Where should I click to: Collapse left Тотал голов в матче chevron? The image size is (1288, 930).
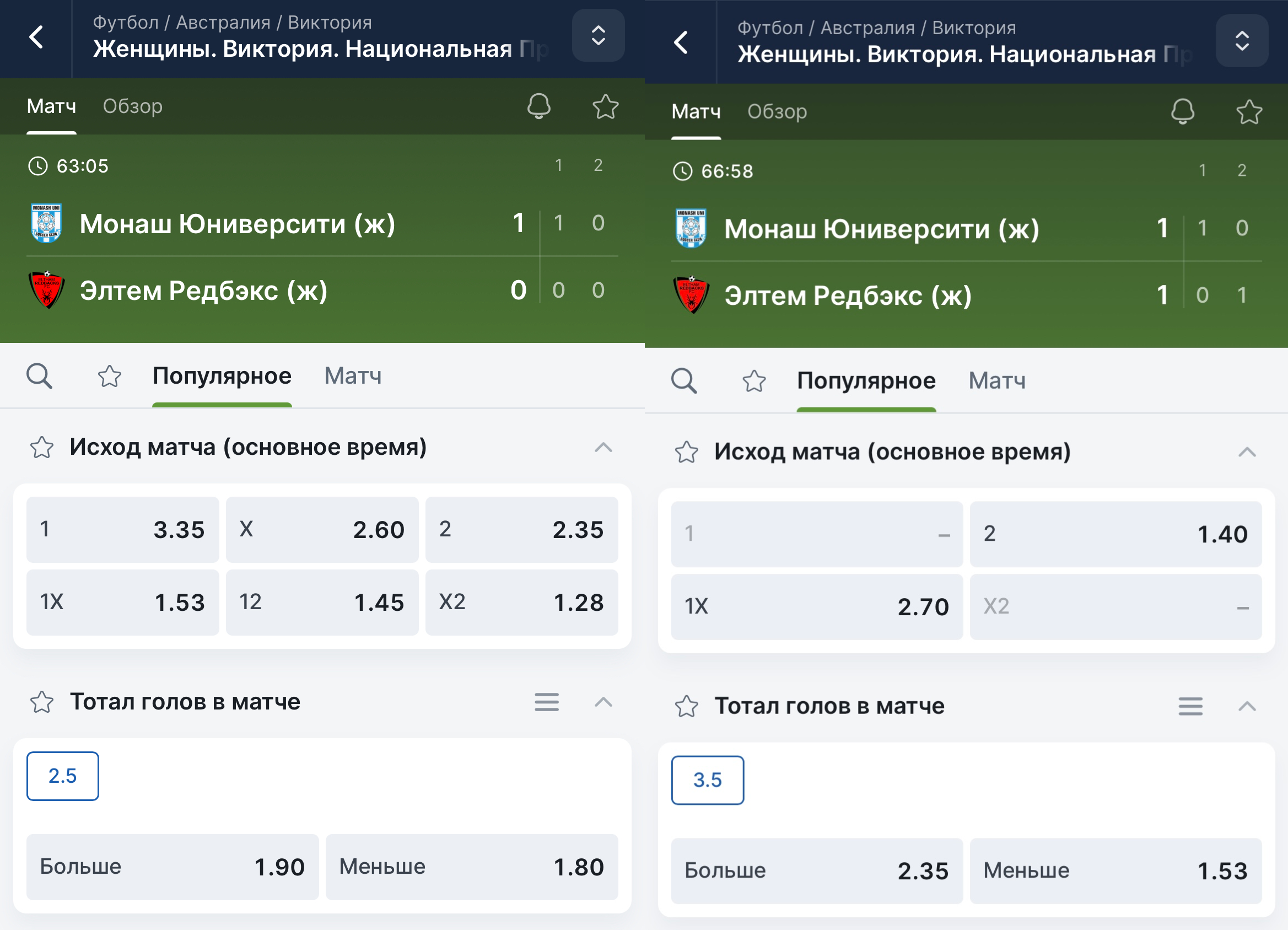point(603,702)
